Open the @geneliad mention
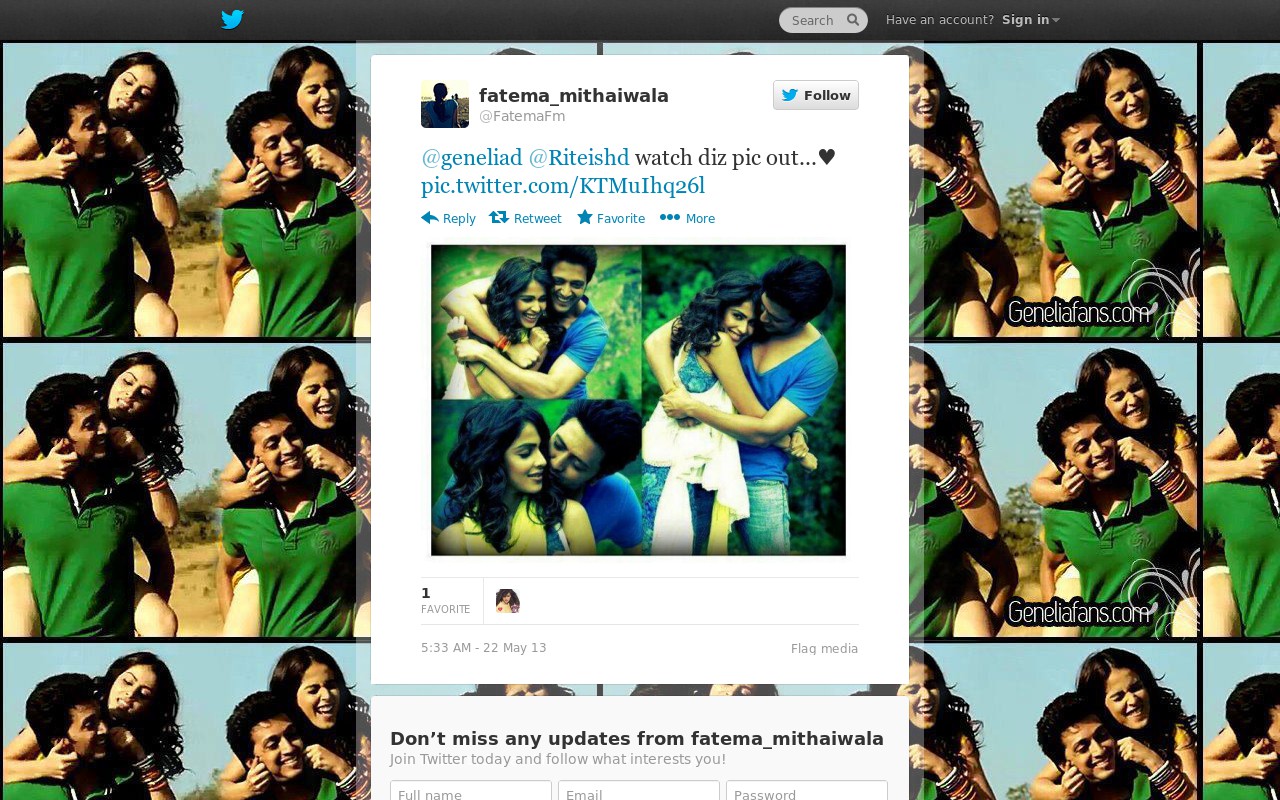Screen dimensions: 1280x800 (472, 157)
